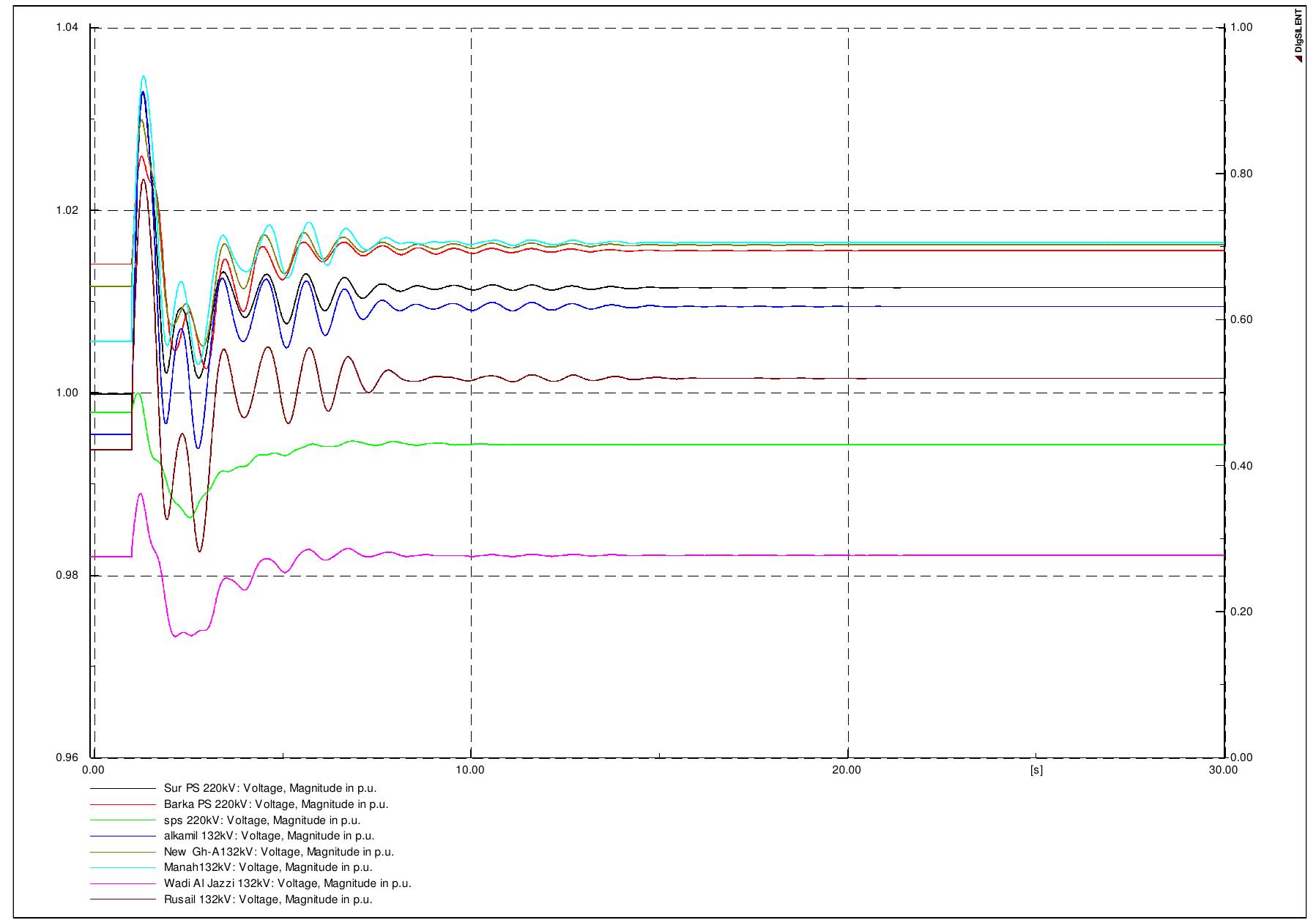
Task: Click the black Sur PS legend line swatch
Action: (123, 789)
